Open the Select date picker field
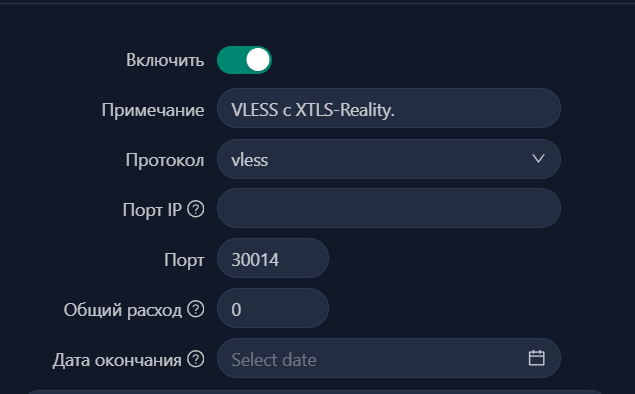This screenshot has width=635, height=394. [389, 358]
